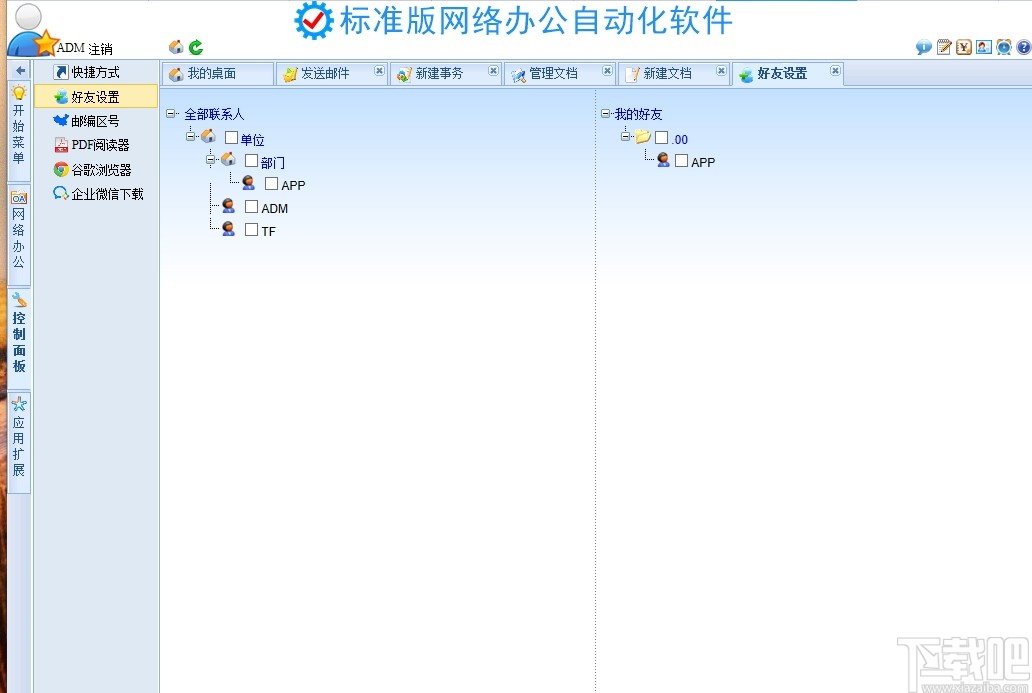The height and width of the screenshot is (693, 1032).
Task: Click the green refresh icon near the top
Action: [x=197, y=46]
